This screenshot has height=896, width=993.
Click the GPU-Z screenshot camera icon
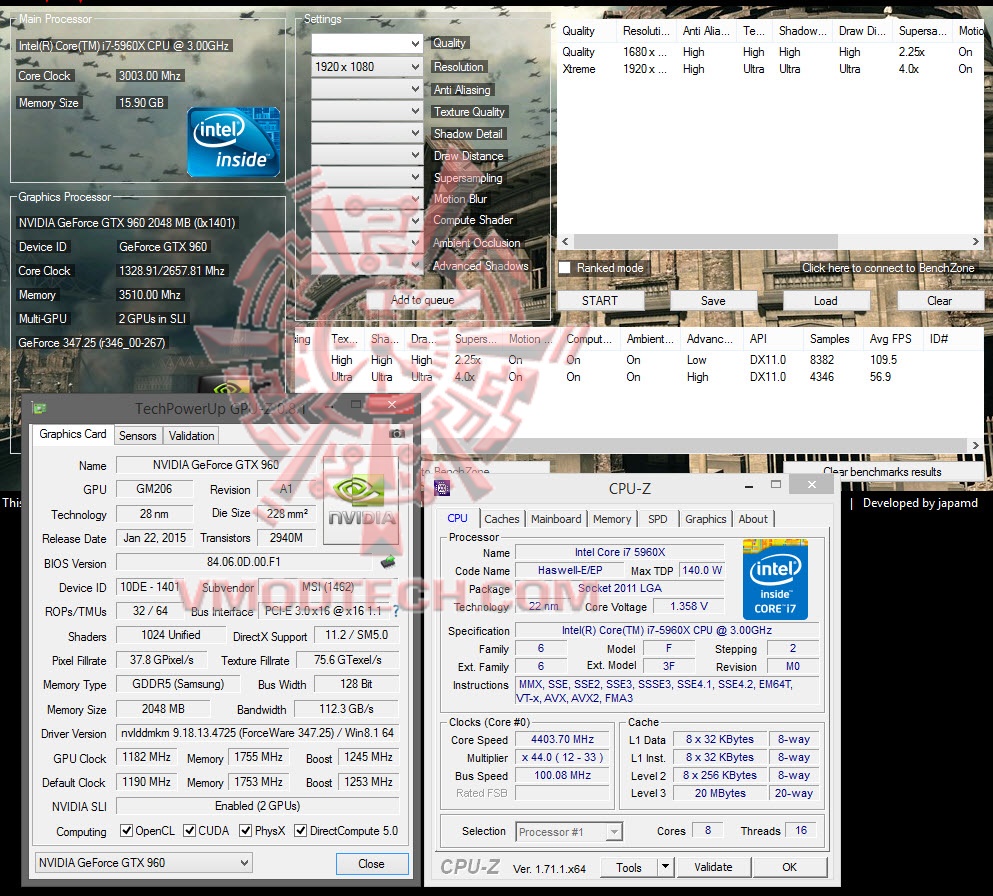click(397, 434)
